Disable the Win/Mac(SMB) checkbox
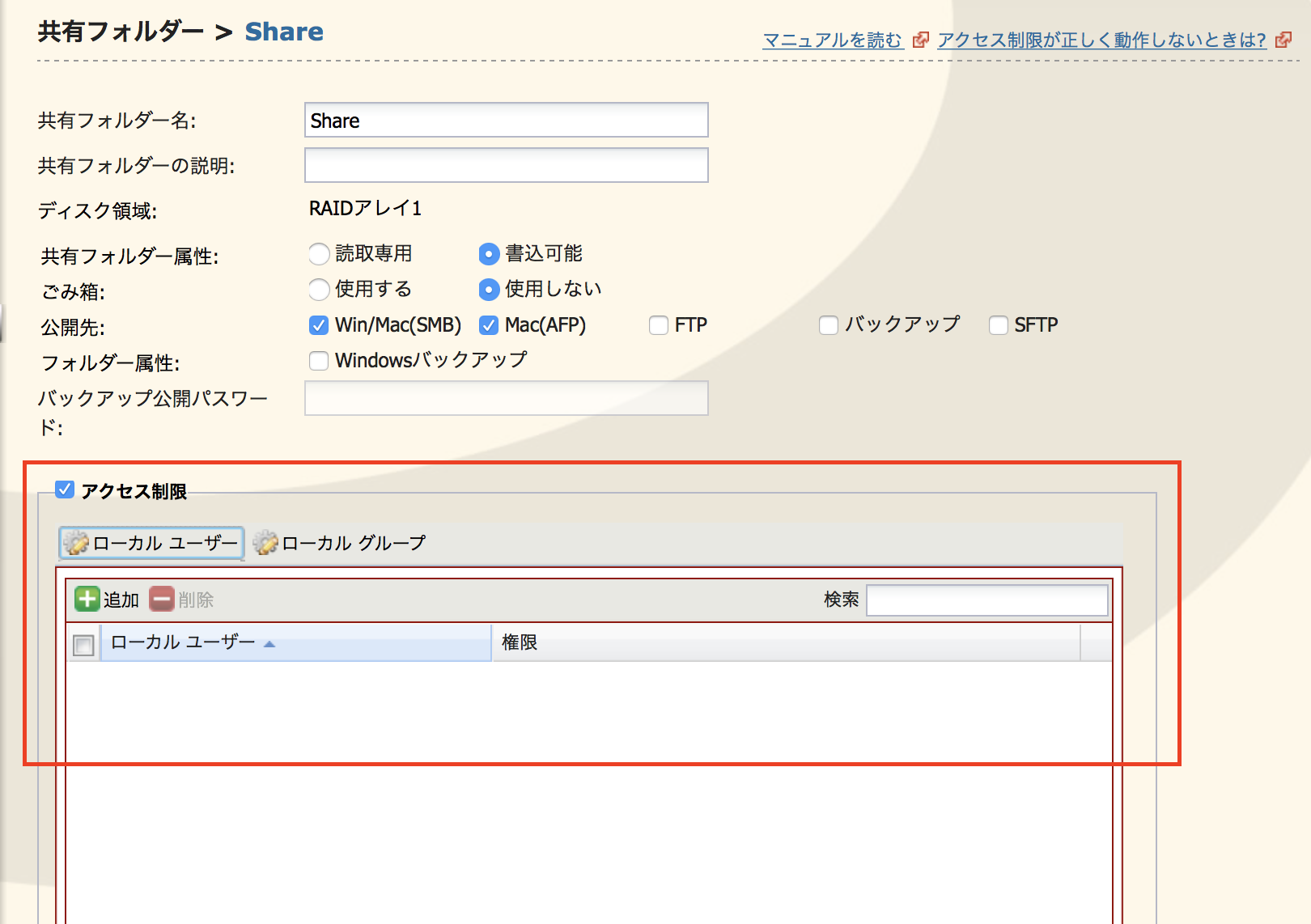The width and height of the screenshot is (1311, 924). point(319,325)
